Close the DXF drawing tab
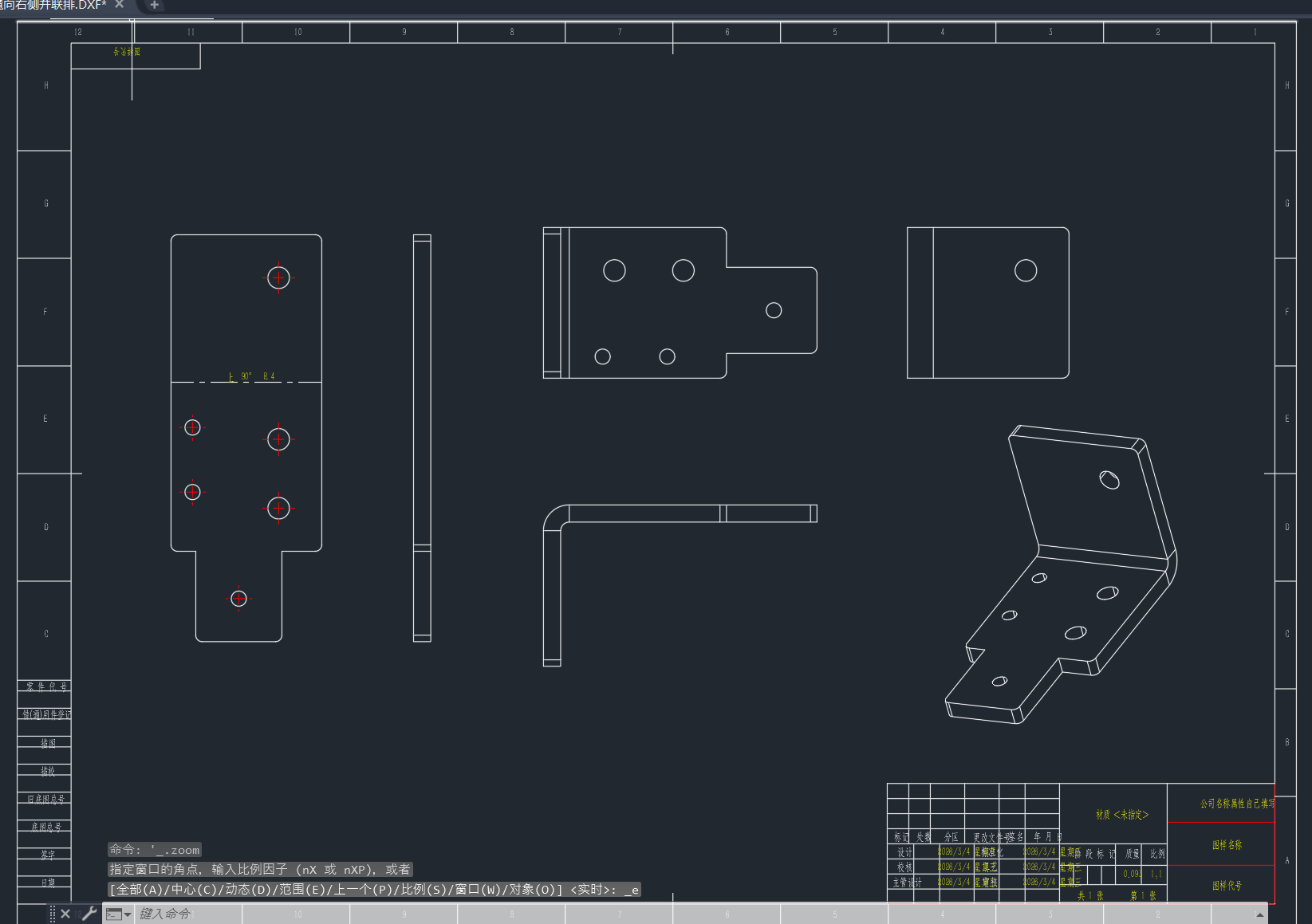 coord(120,4)
